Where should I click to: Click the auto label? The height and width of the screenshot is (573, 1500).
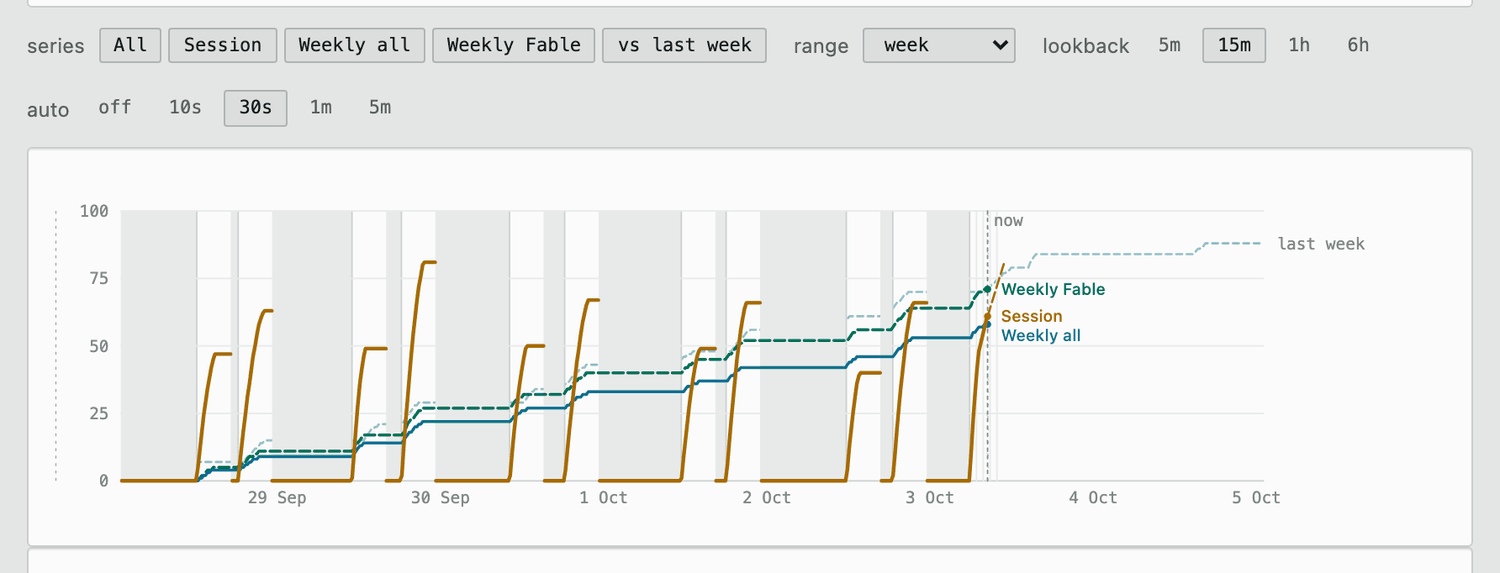(48, 109)
